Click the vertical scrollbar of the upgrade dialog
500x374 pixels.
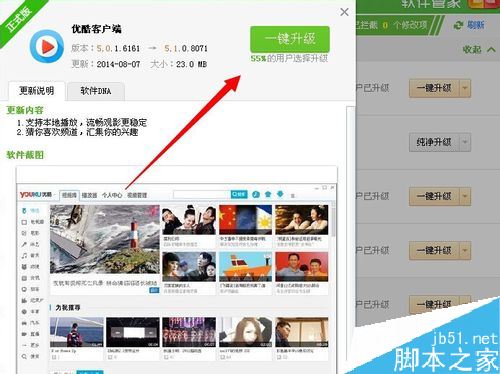click(x=351, y=233)
